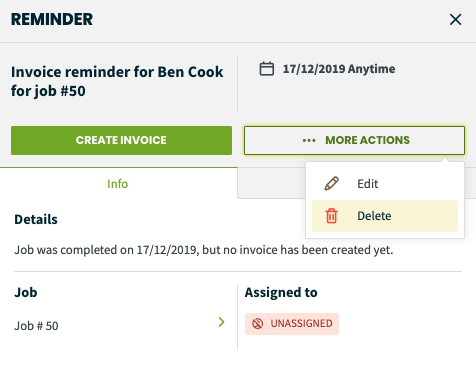Image resolution: width=476 pixels, height=372 pixels.
Task: Open Job # 50 via green chevron
Action: point(221,322)
